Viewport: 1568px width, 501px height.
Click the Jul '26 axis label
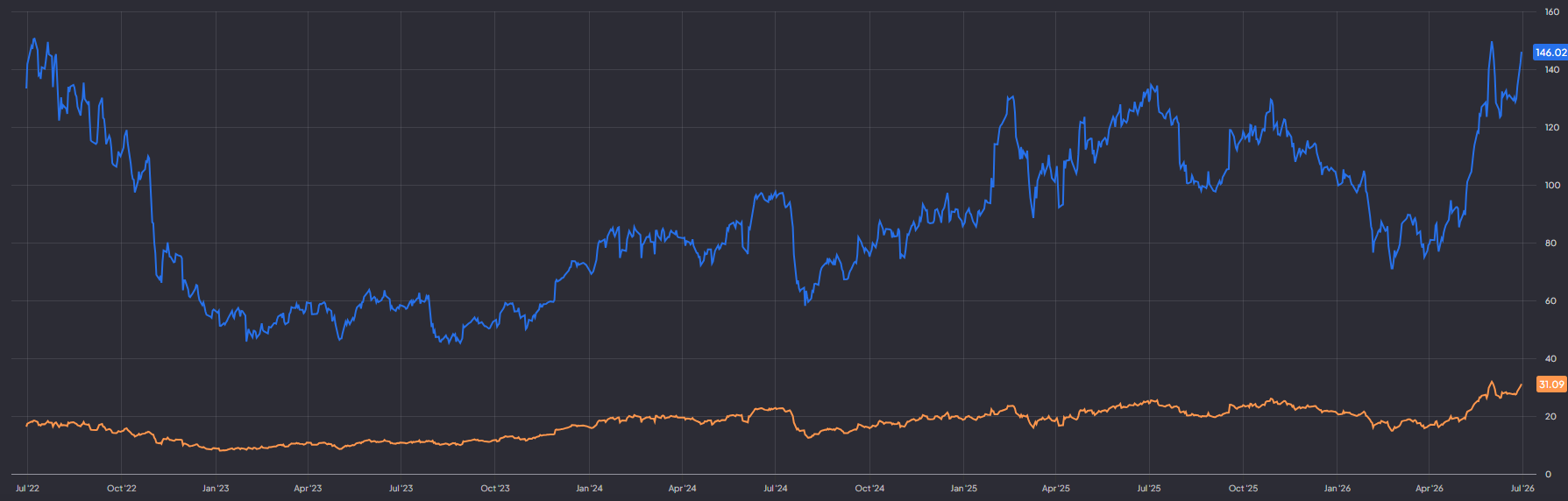click(1522, 488)
